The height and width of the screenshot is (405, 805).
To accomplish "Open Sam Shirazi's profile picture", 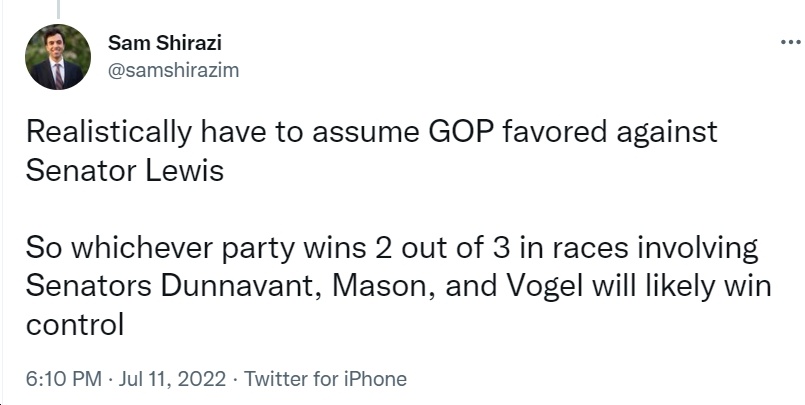I will (x=58, y=57).
